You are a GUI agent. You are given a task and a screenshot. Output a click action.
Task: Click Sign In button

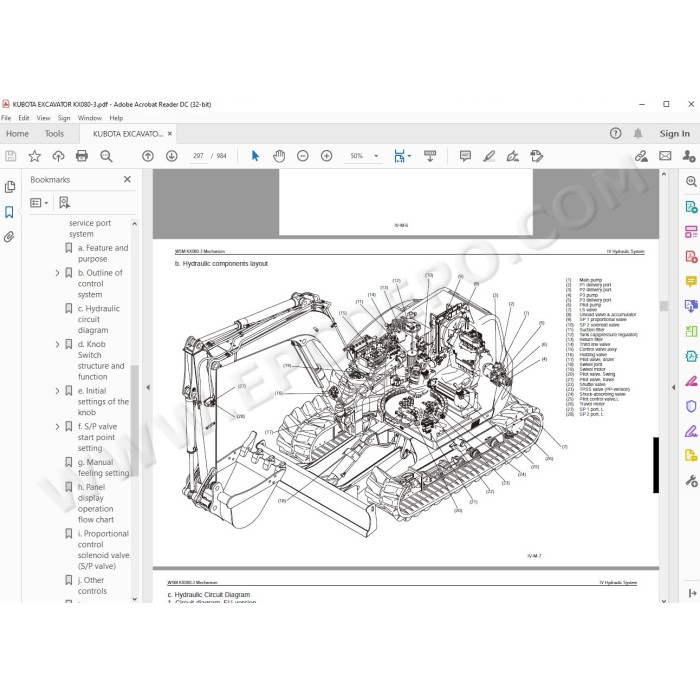pyautogui.click(x=675, y=133)
